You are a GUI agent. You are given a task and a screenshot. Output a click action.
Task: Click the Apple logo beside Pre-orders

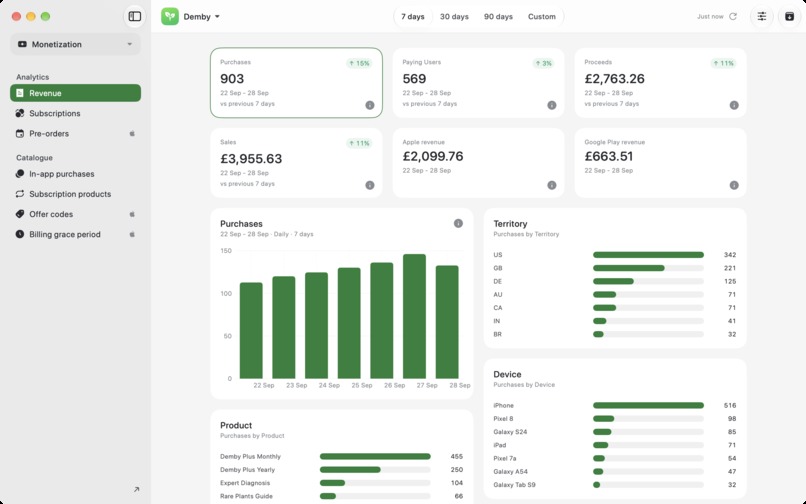[x=132, y=133]
